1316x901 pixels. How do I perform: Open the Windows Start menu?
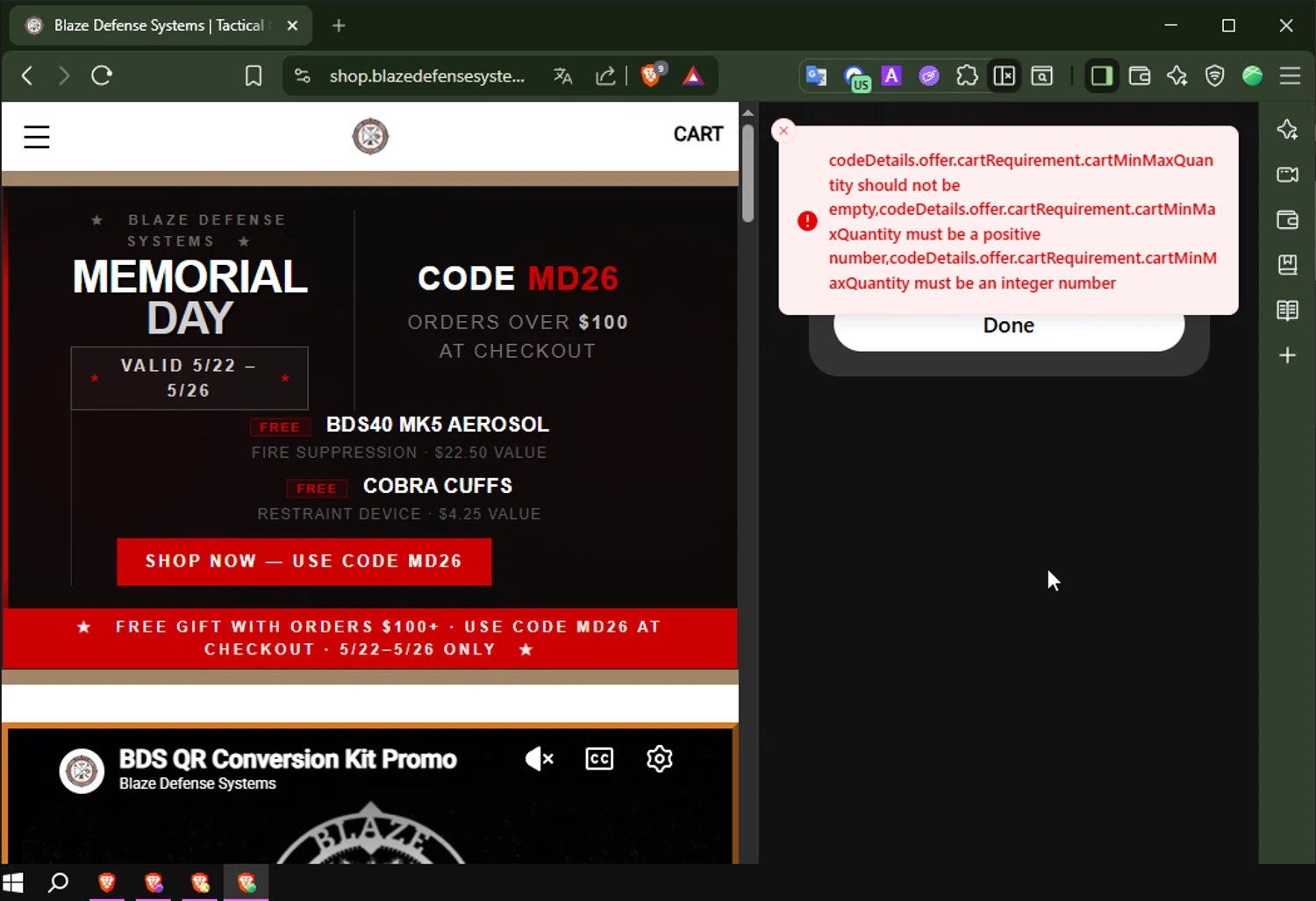pos(12,883)
